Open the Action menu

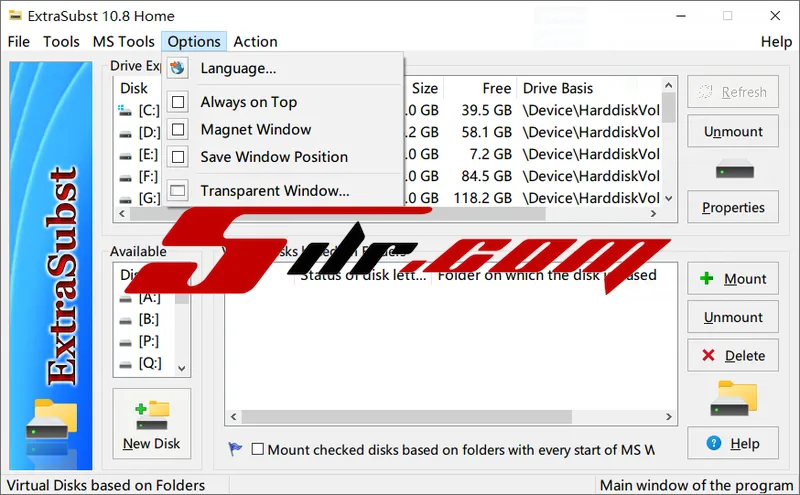pos(255,41)
